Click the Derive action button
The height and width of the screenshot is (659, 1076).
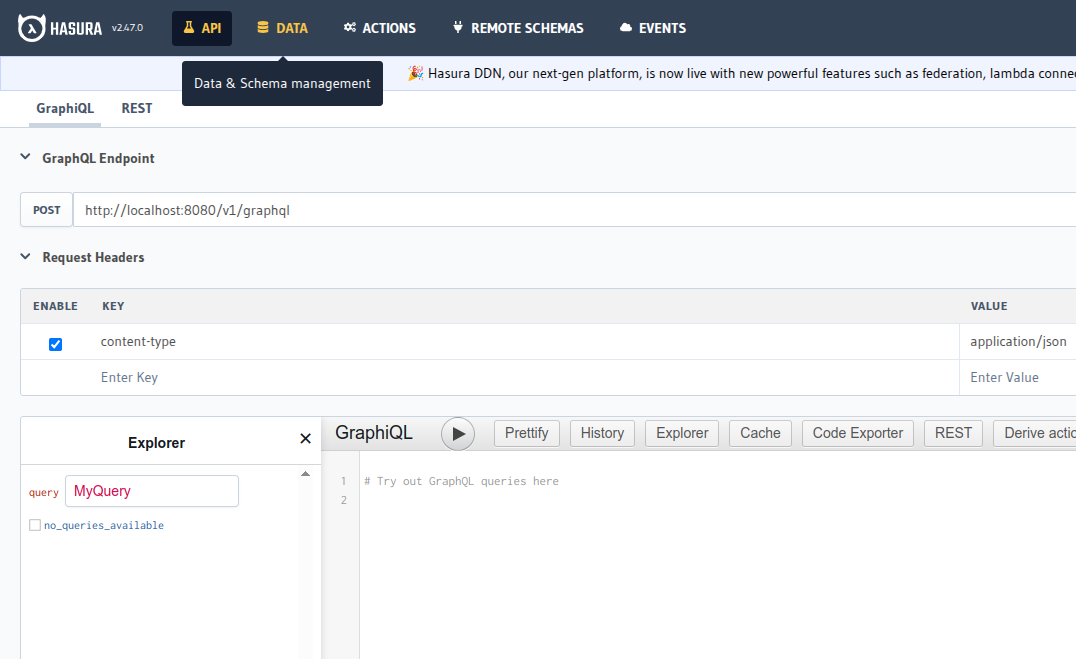(x=1035, y=433)
